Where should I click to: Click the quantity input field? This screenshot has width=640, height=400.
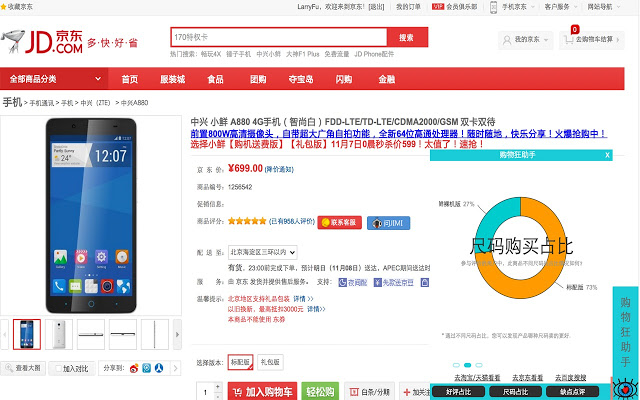205,392
